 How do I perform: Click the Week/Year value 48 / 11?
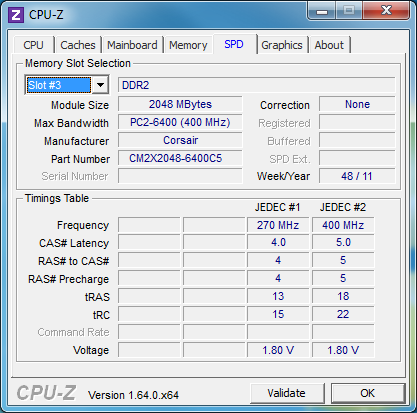tap(357, 176)
